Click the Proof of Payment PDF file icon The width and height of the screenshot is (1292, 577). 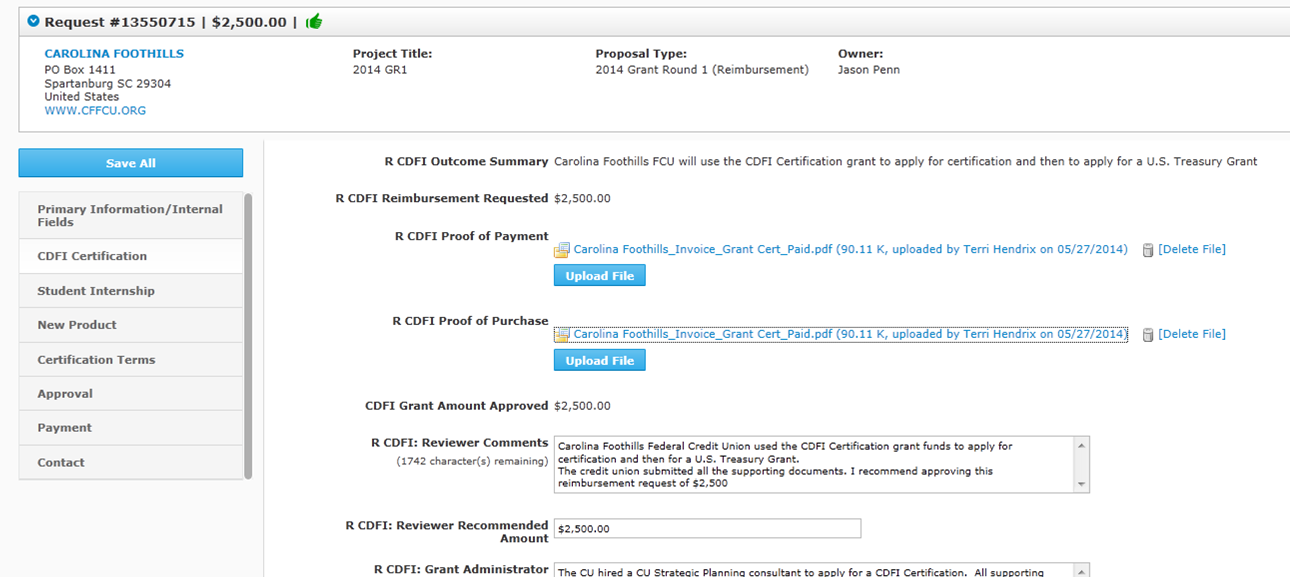click(x=562, y=250)
